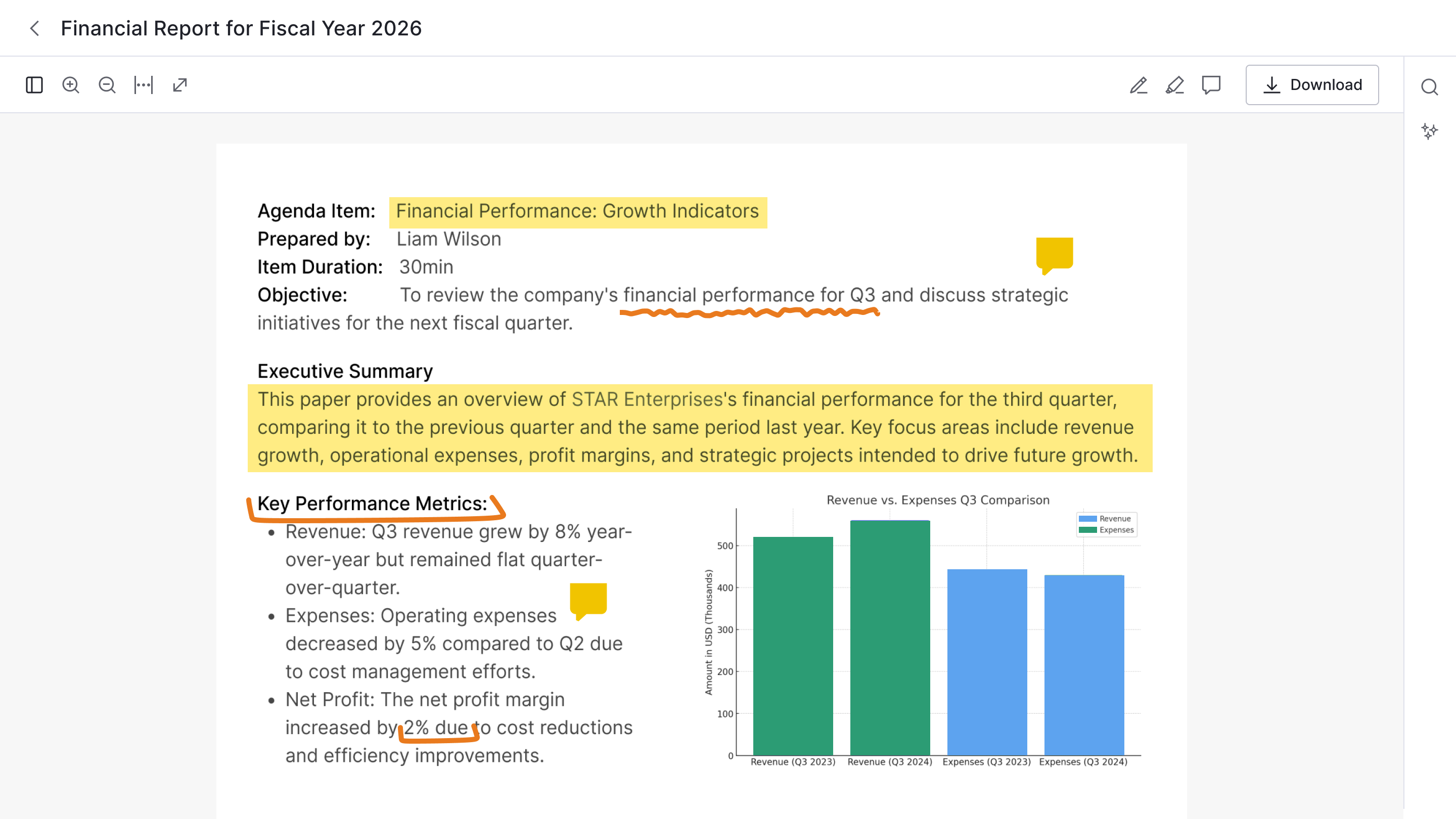Toggle the sidebar panel icon

click(34, 85)
